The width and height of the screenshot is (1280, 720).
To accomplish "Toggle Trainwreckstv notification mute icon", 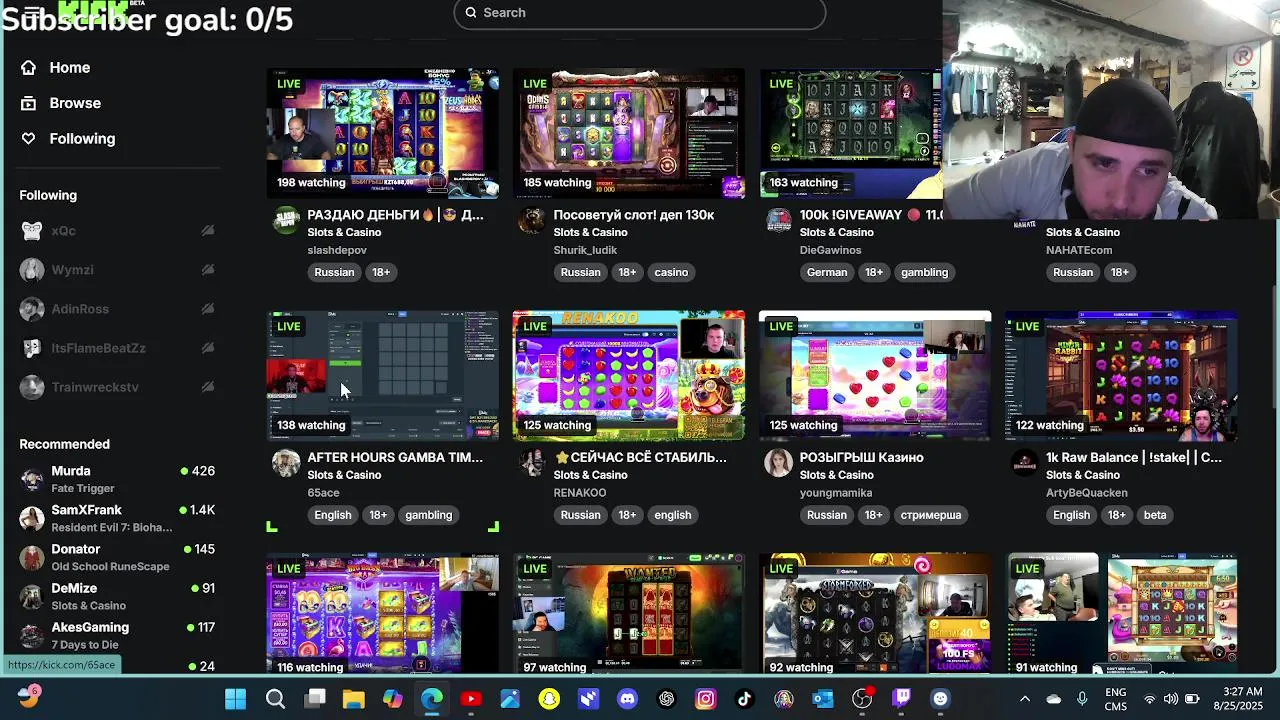I will click(208, 387).
